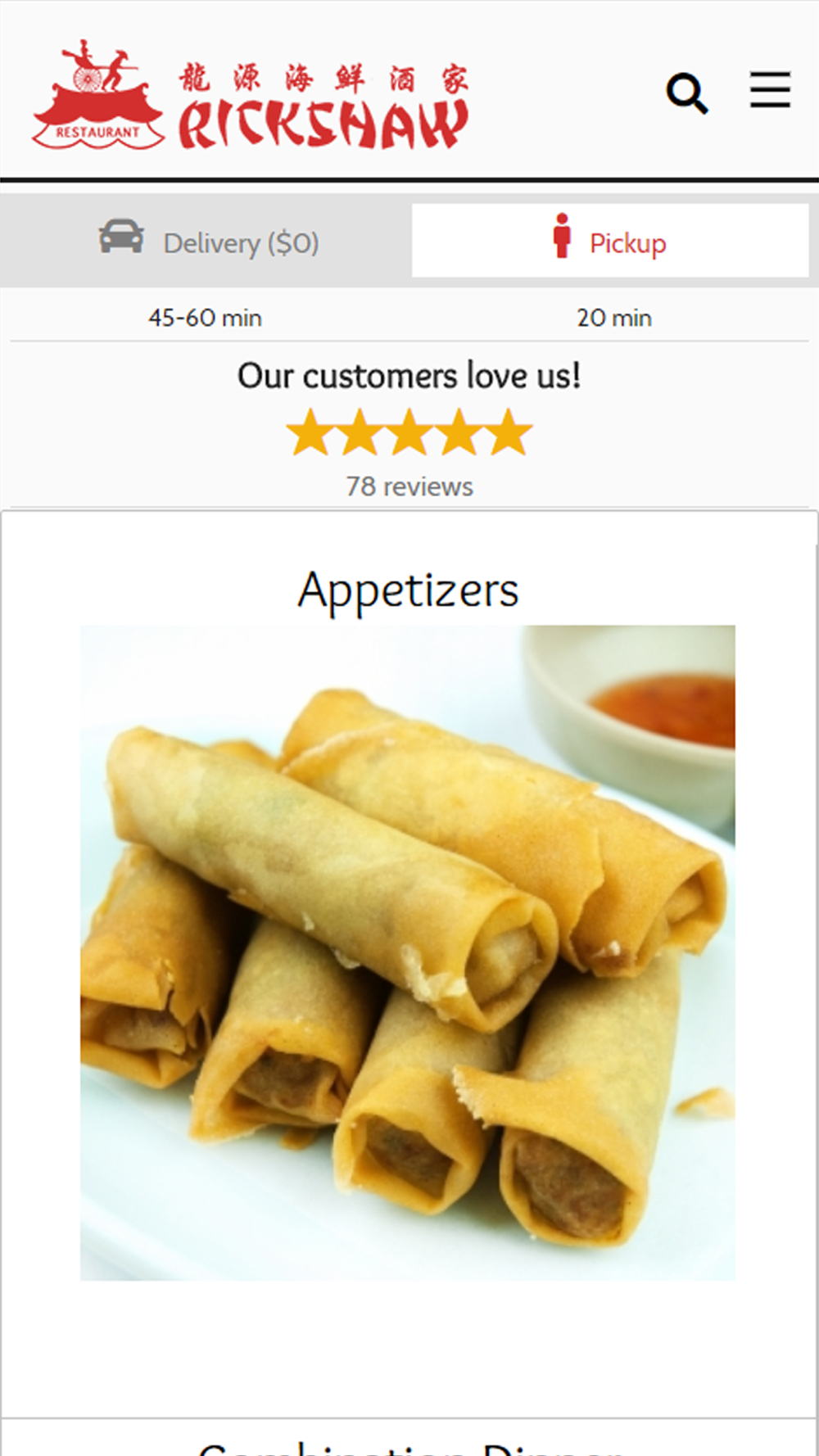Click the 45-60 min delivery time
The width and height of the screenshot is (819, 1456).
206,318
